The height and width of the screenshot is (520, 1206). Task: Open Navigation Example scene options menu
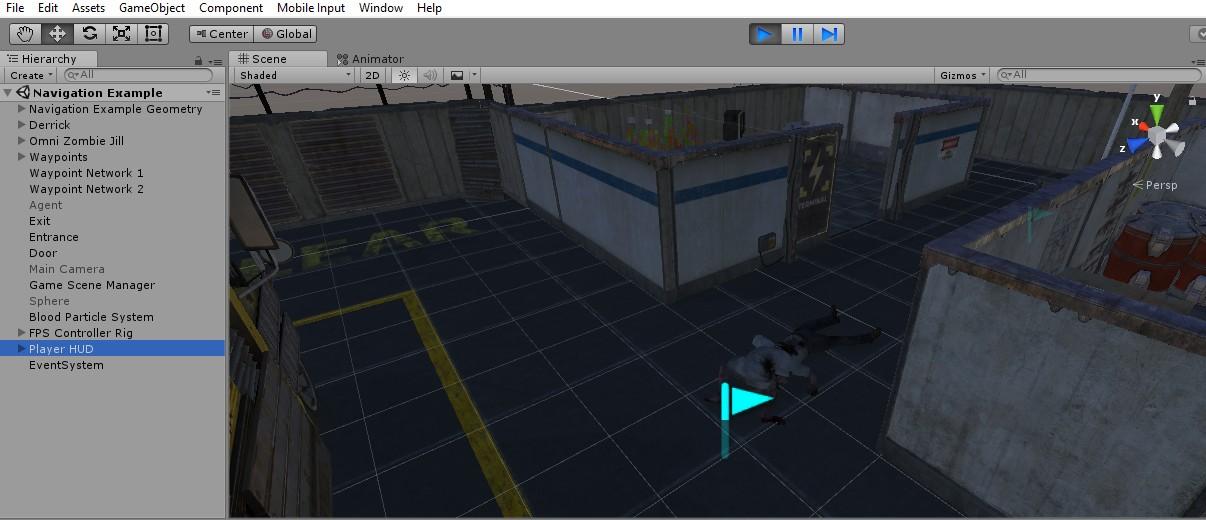pyautogui.click(x=213, y=92)
